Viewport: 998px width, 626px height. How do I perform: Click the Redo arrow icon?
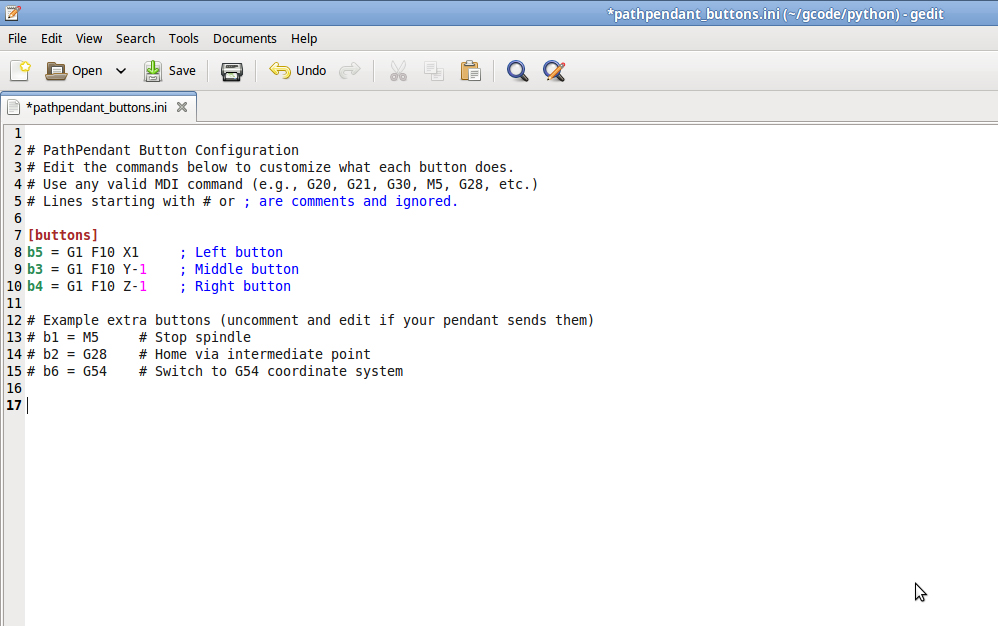tap(349, 71)
